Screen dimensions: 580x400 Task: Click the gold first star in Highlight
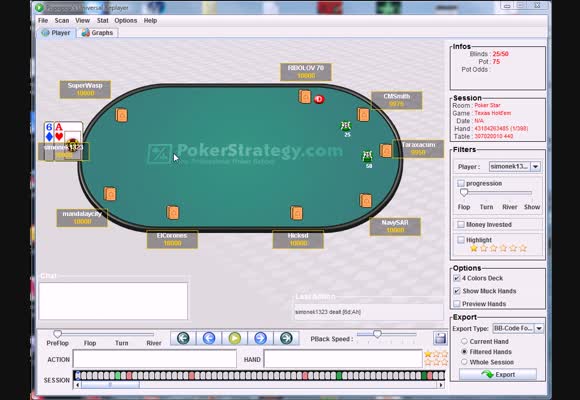(474, 248)
